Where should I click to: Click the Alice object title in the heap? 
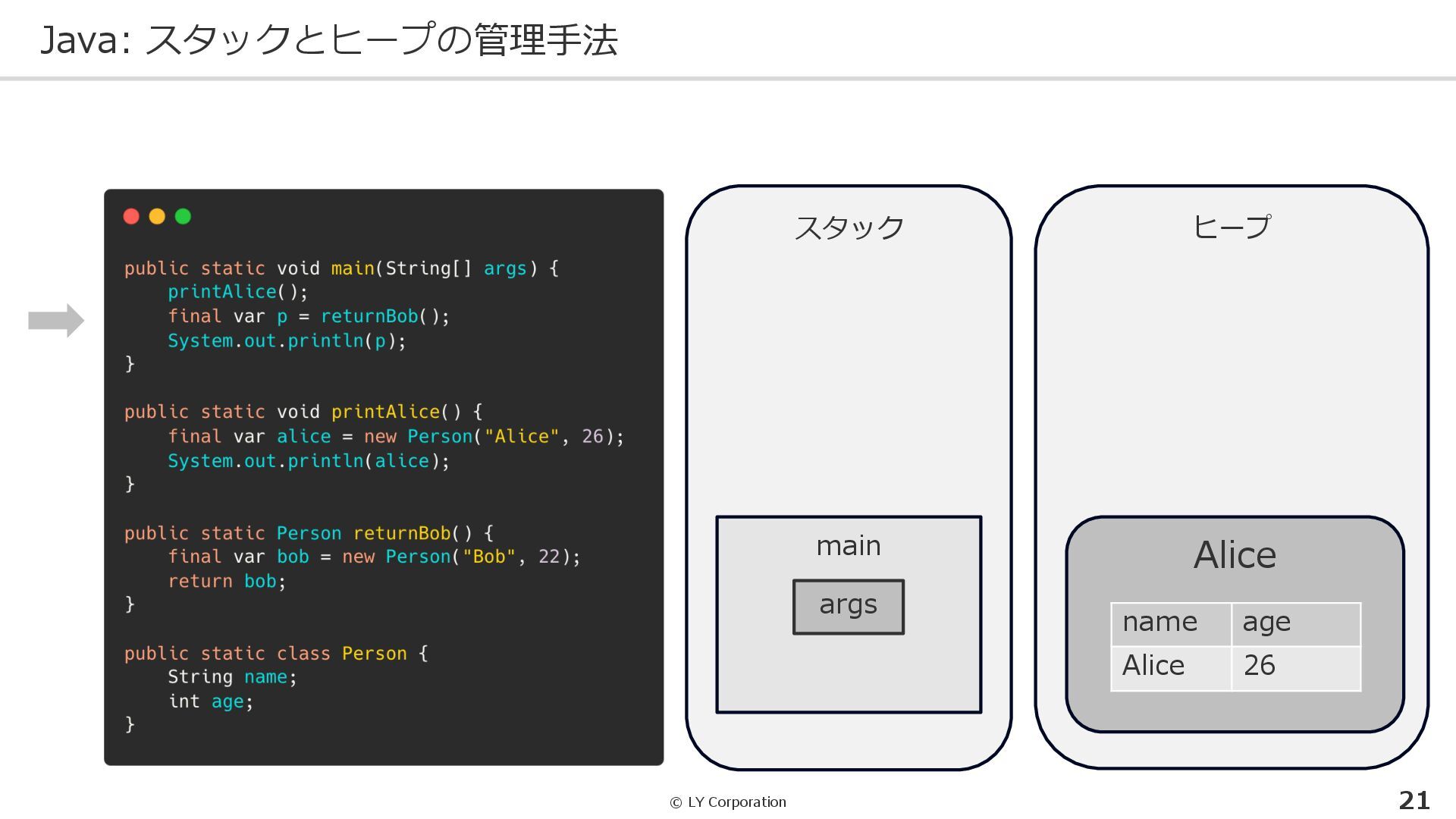tap(1235, 555)
